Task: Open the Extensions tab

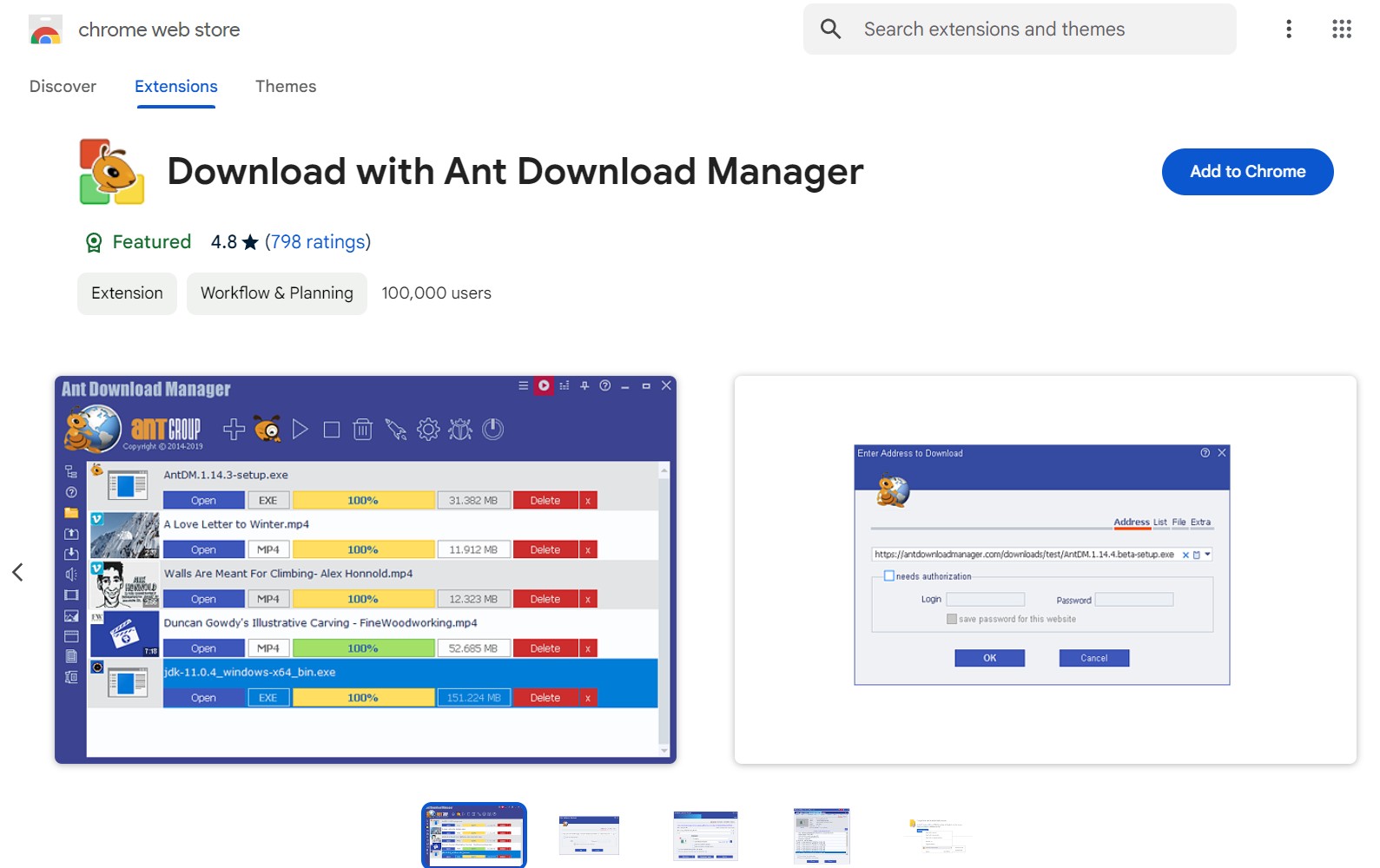Action: point(176,86)
